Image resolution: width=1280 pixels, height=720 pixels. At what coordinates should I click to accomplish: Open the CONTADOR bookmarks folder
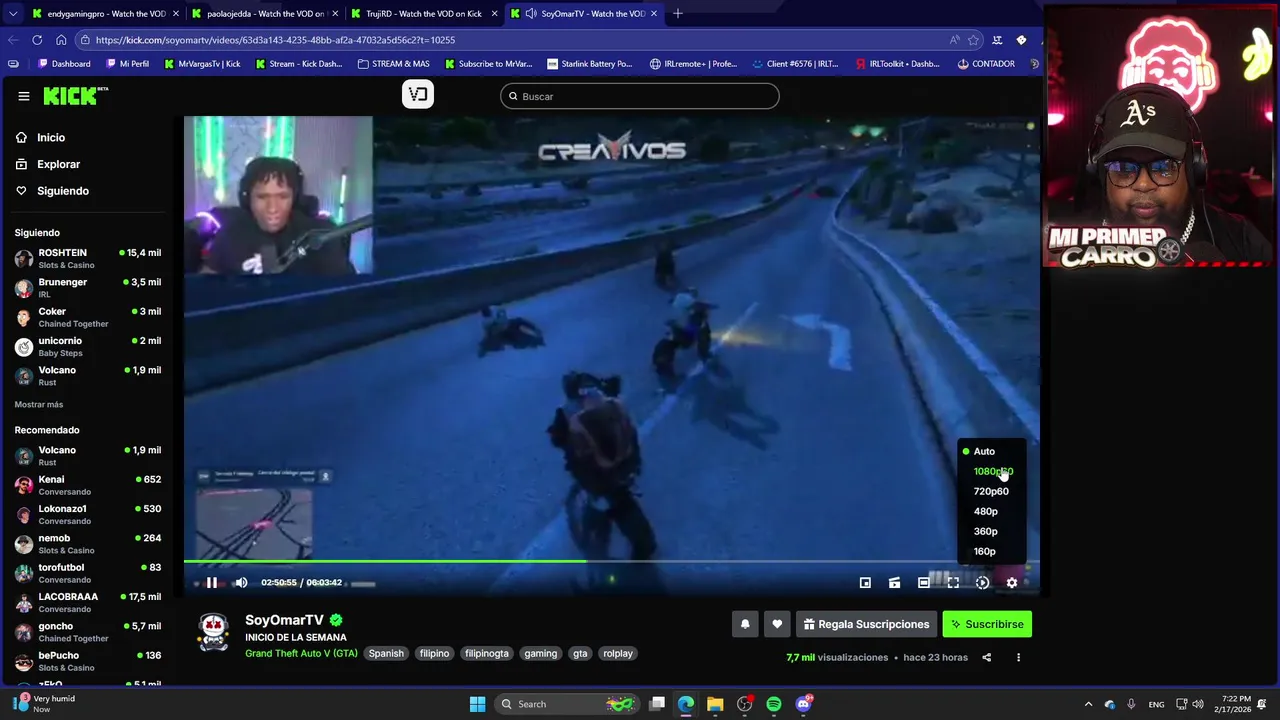986,64
